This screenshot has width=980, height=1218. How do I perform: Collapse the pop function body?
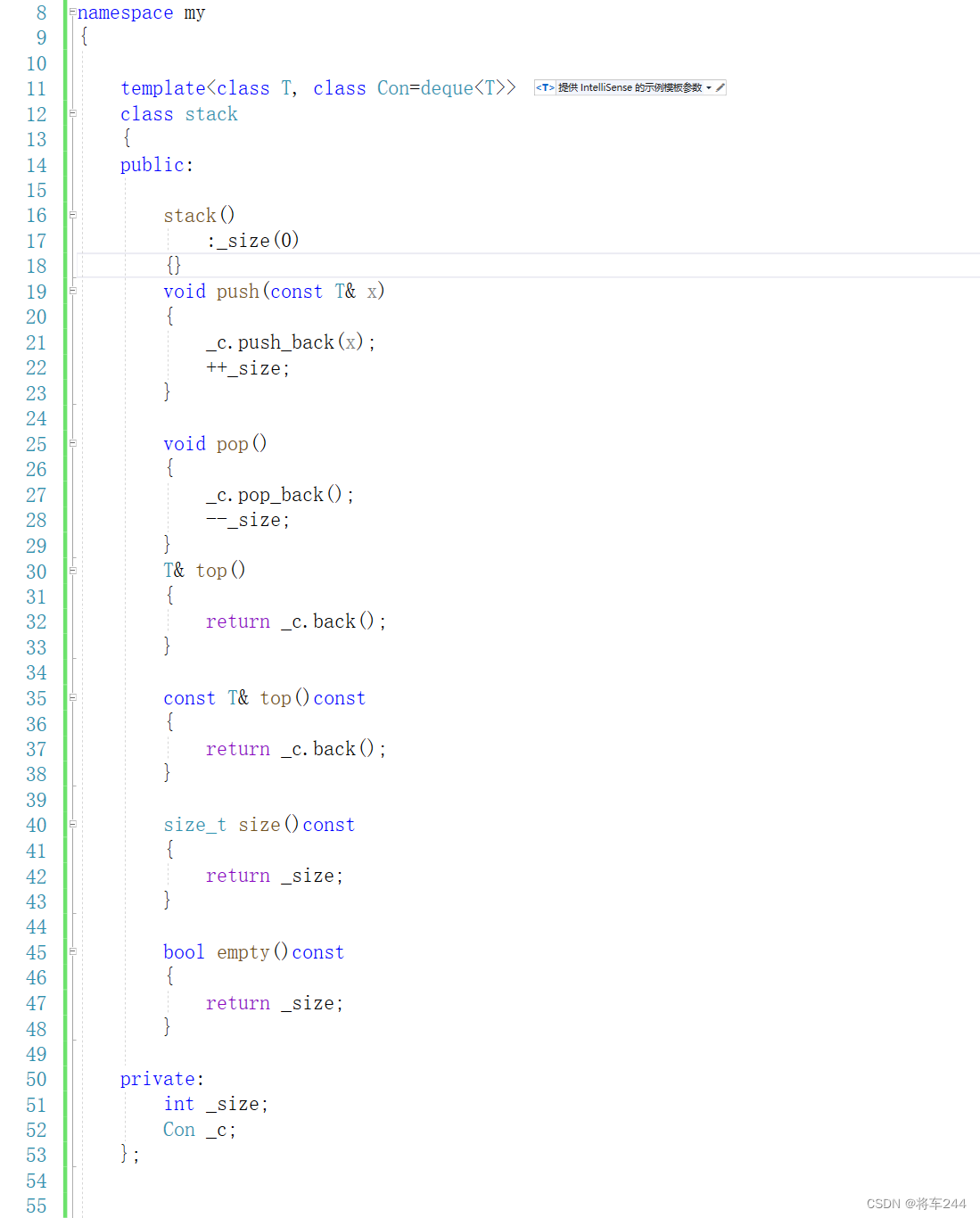[71, 444]
